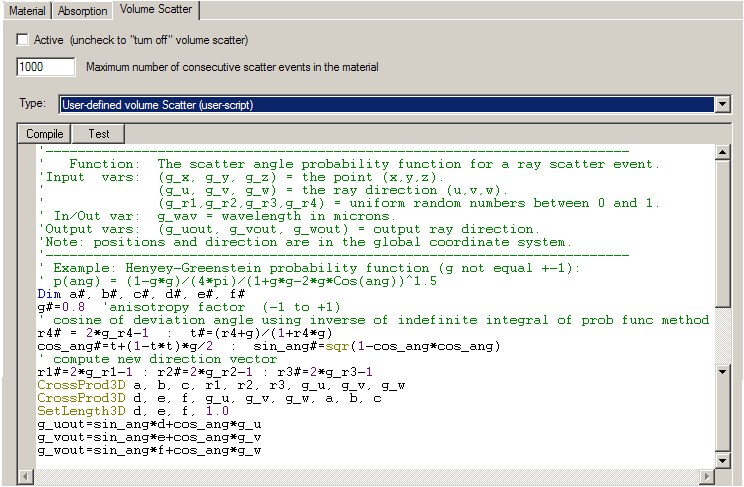The image size is (744, 487).
Task: Click the CrossProd3D a, b, c line
Action: tap(200, 385)
